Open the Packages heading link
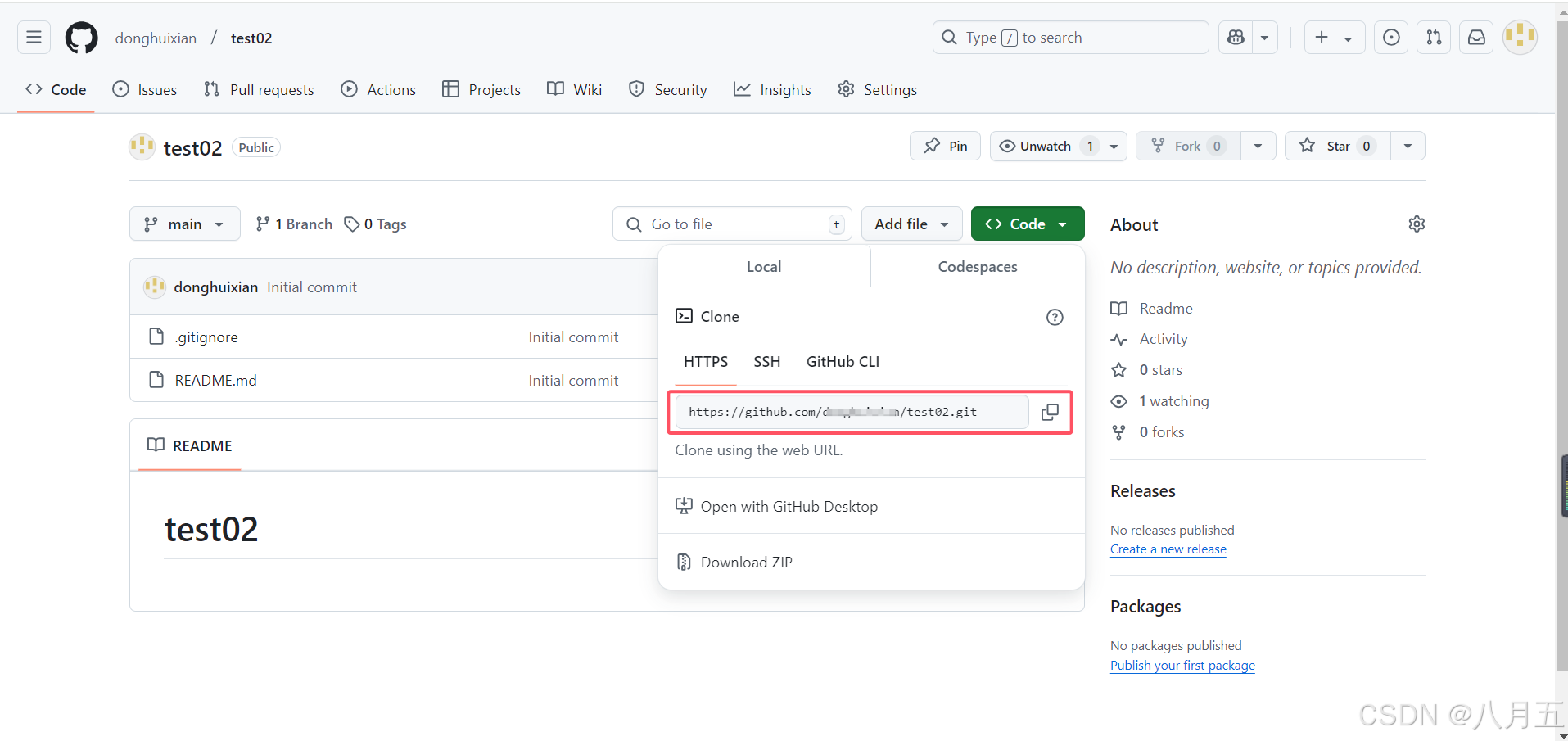 (x=1145, y=606)
